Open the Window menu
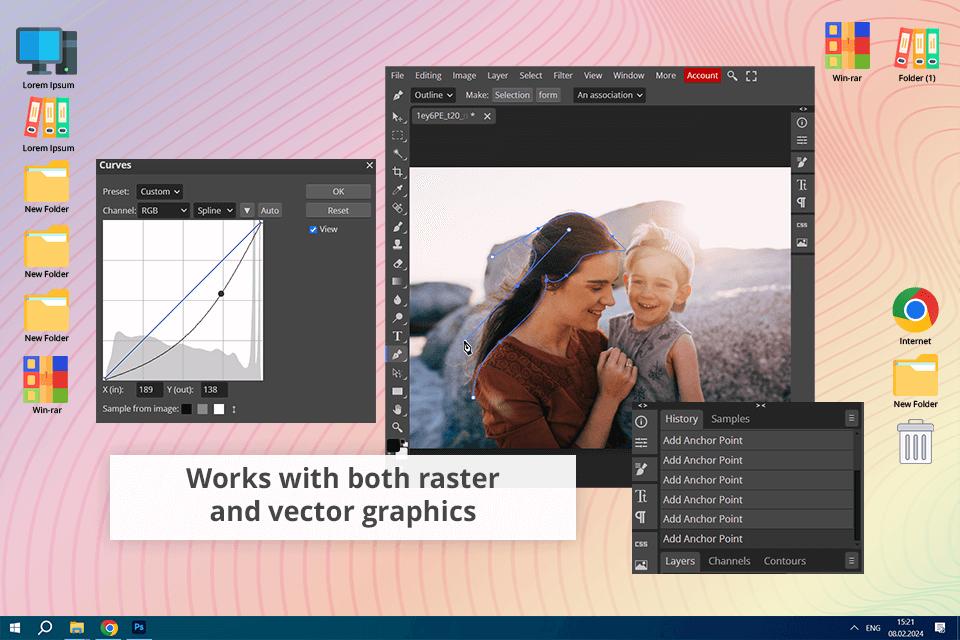960x640 pixels. [629, 75]
